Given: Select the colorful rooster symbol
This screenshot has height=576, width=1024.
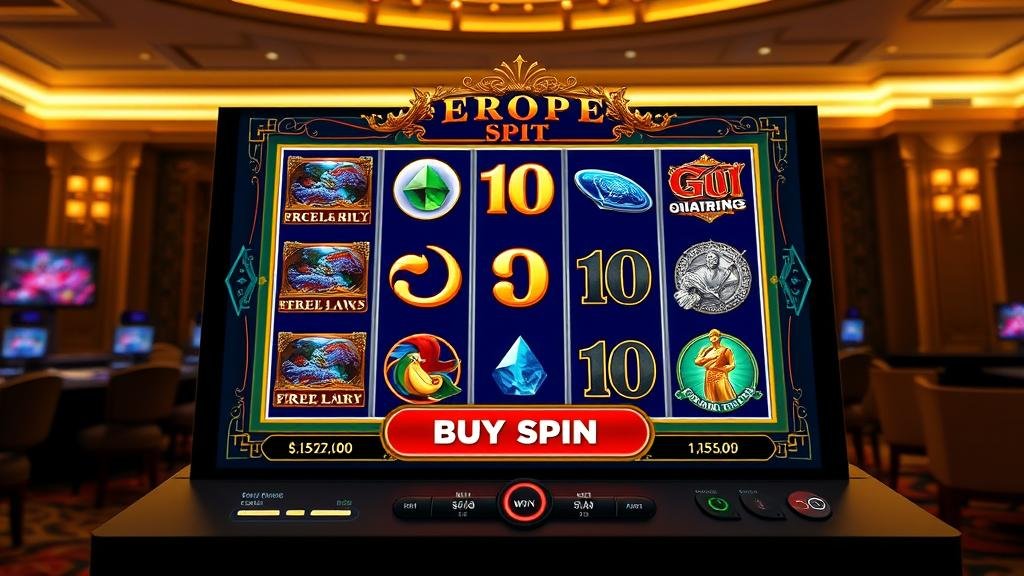Looking at the screenshot, I should pos(423,369).
